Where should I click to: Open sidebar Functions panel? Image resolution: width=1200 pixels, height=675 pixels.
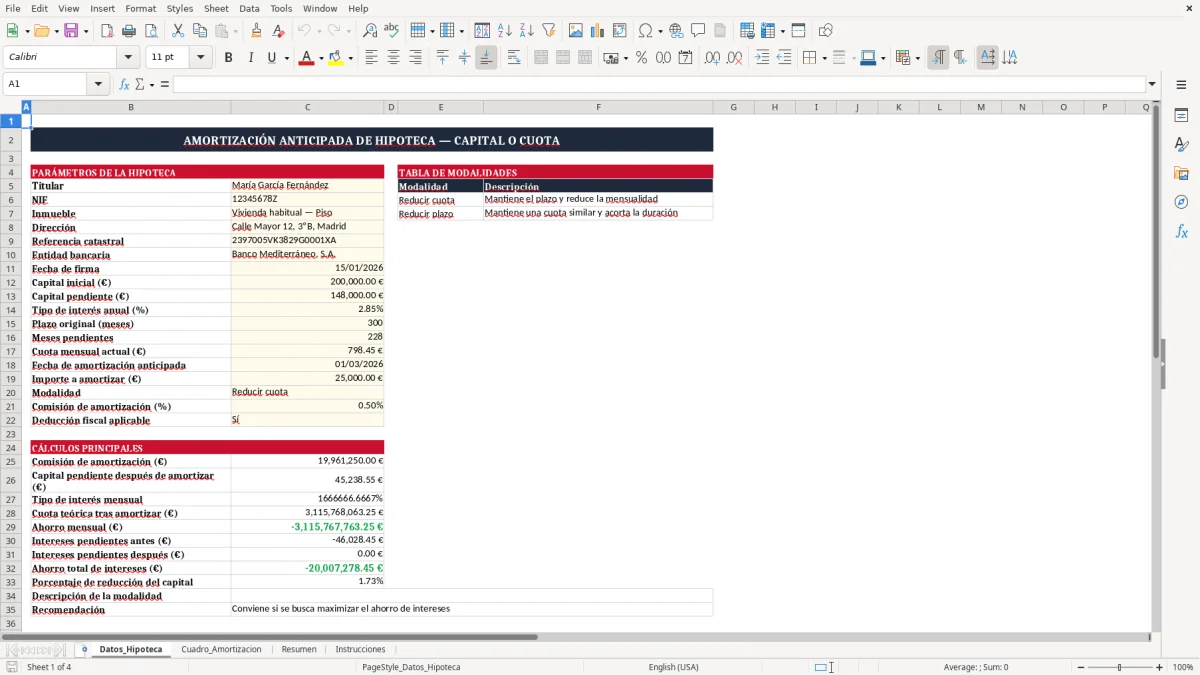[x=1181, y=231]
